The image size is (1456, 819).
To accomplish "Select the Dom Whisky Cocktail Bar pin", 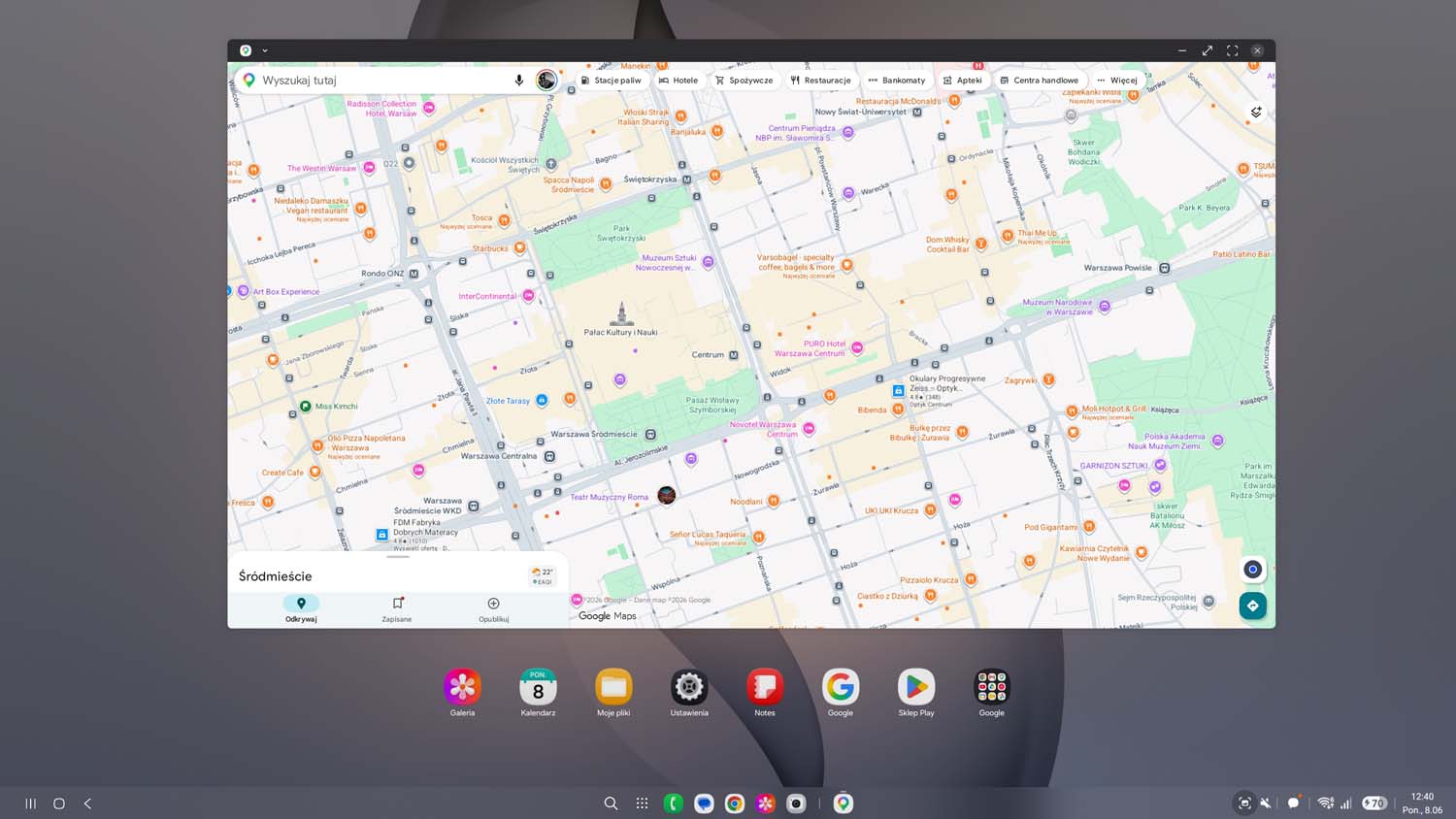I will tap(980, 244).
